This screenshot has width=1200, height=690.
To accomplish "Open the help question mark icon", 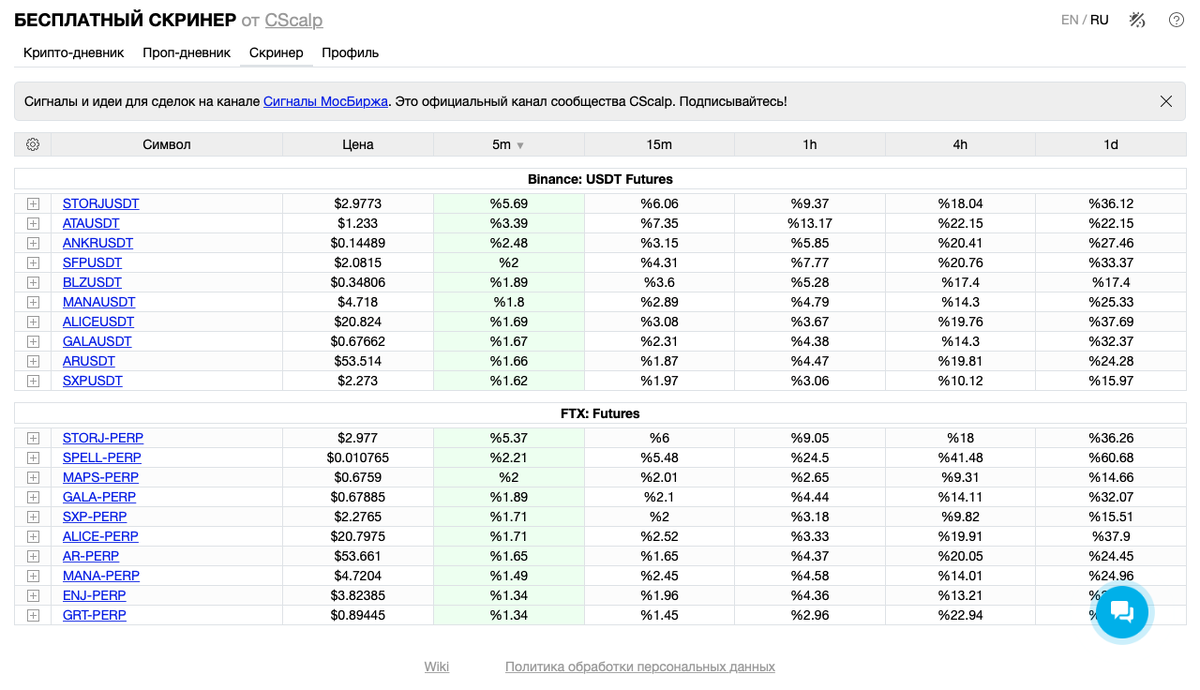I will click(1177, 20).
